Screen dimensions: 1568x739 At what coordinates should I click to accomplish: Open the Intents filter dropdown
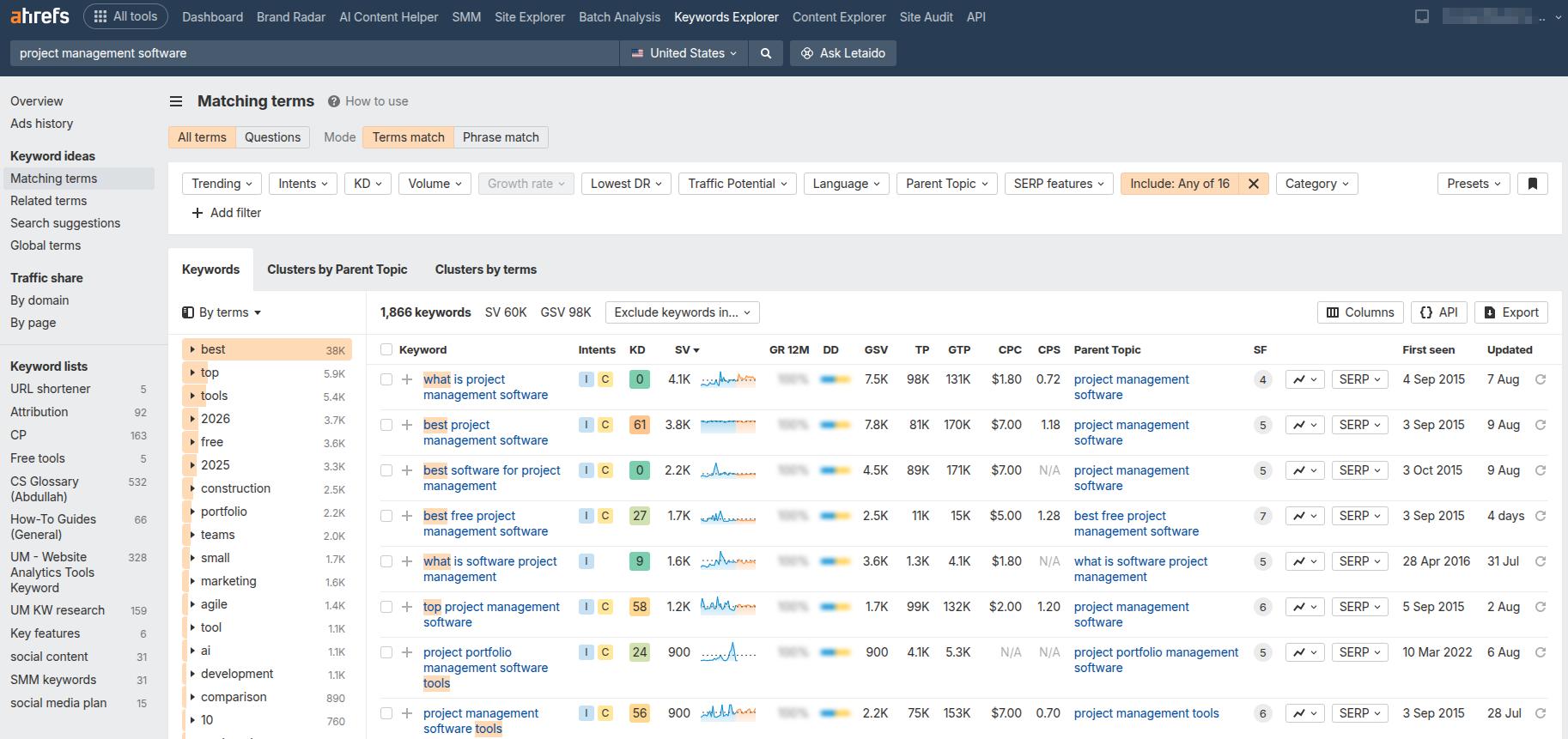tap(303, 184)
